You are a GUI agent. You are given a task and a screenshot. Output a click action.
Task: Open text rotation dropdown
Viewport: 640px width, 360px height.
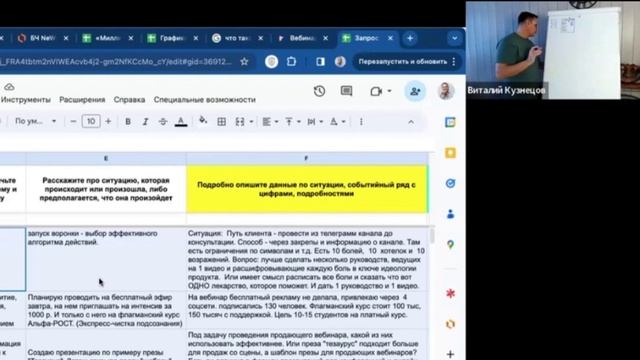337,122
